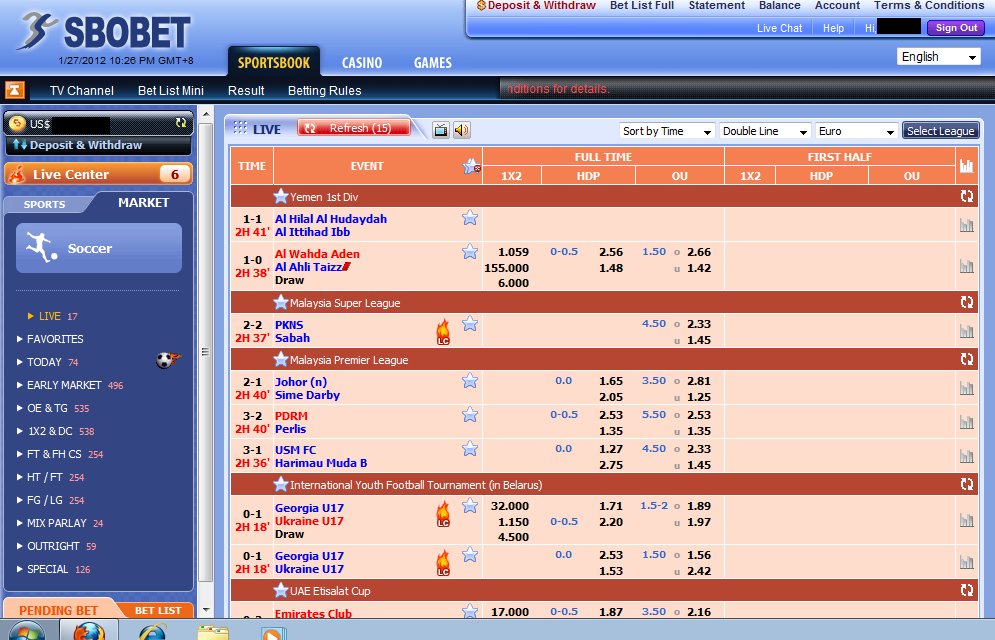Click the soccer ball icon beside TODAY

[x=168, y=360]
